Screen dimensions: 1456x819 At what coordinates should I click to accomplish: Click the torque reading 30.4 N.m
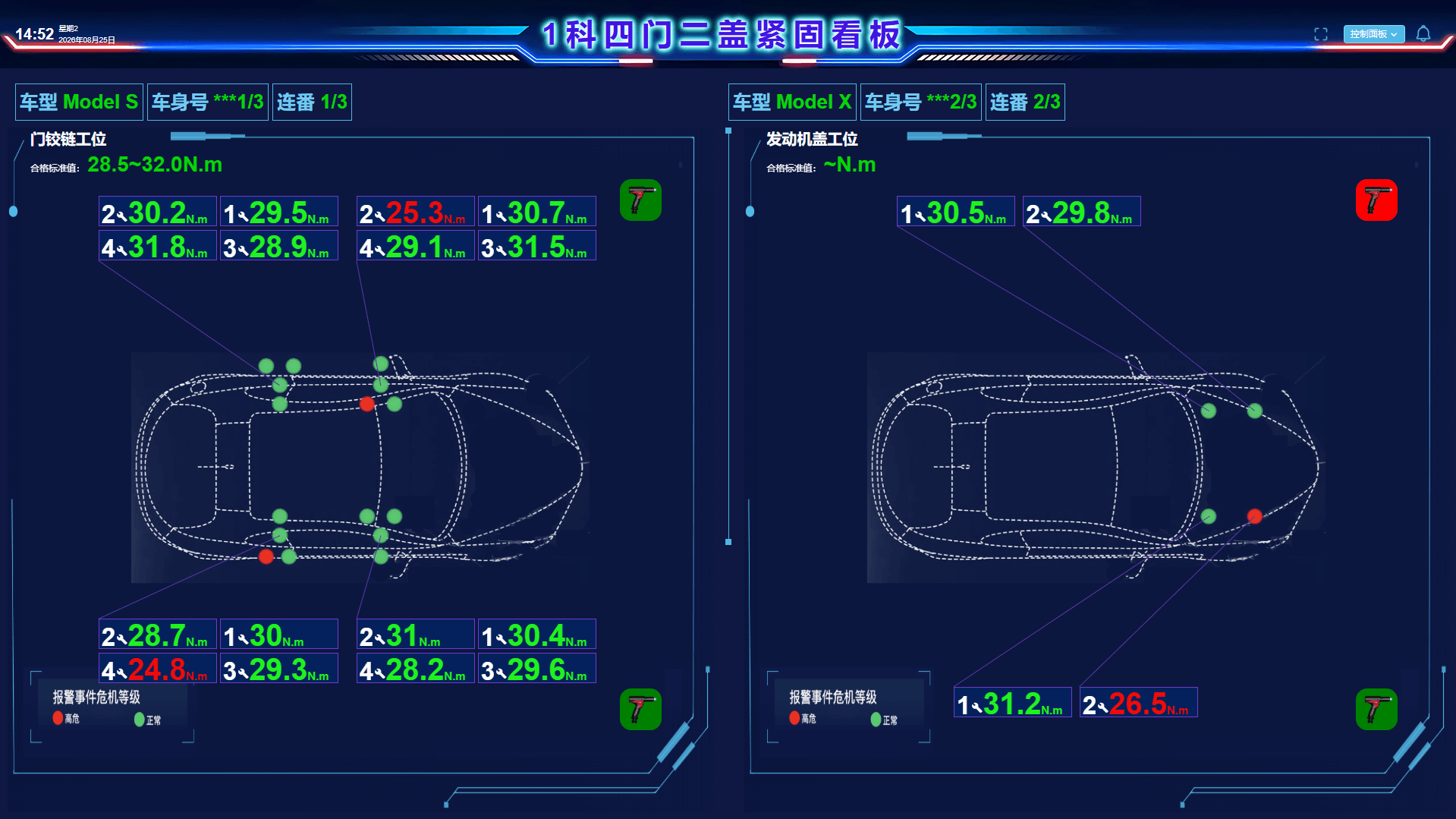point(537,635)
